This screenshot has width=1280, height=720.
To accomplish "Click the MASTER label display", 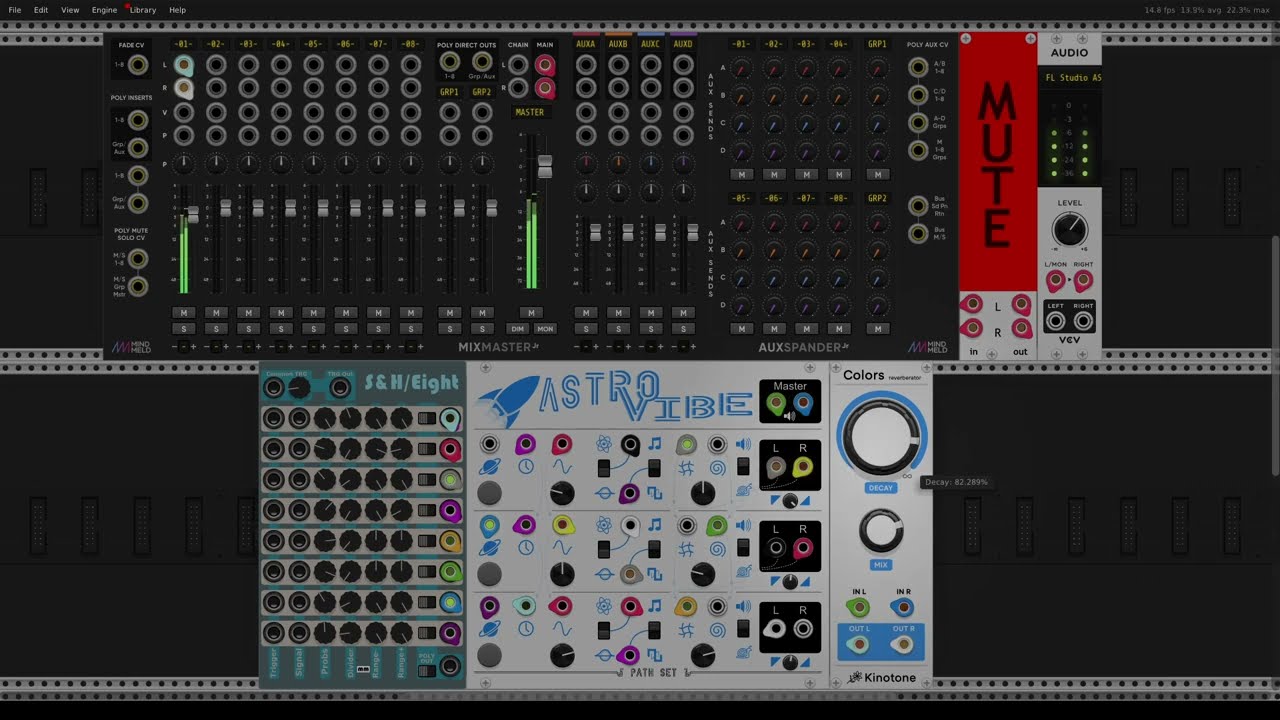I will click(x=530, y=112).
